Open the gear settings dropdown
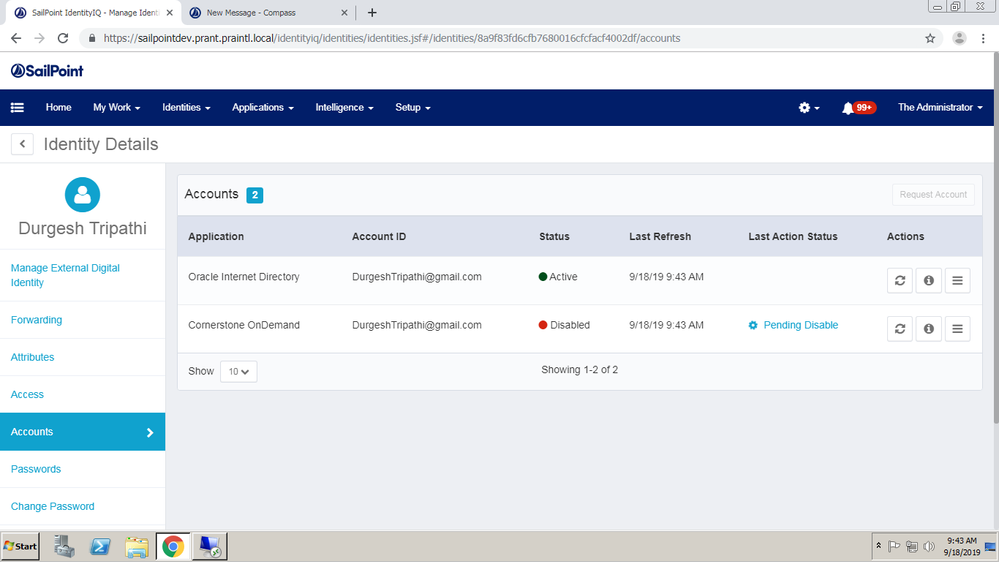Viewport: 999px width, 562px height. [808, 108]
